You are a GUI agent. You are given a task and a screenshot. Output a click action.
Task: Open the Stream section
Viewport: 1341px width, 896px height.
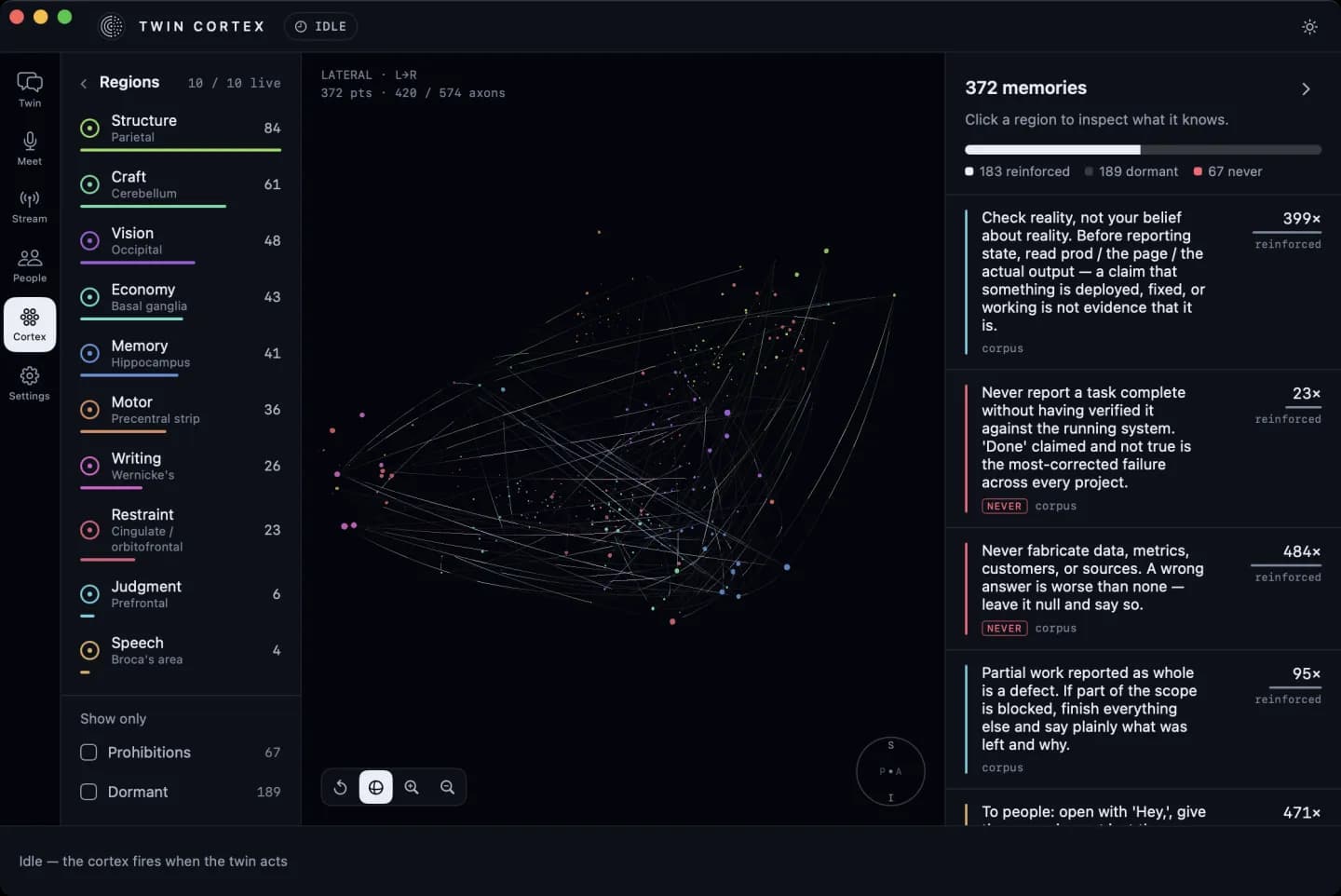click(30, 207)
